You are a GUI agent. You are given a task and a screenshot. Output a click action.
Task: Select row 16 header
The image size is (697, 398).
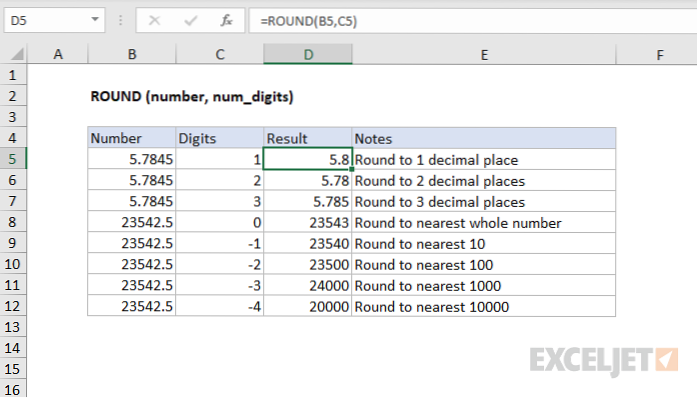13,390
